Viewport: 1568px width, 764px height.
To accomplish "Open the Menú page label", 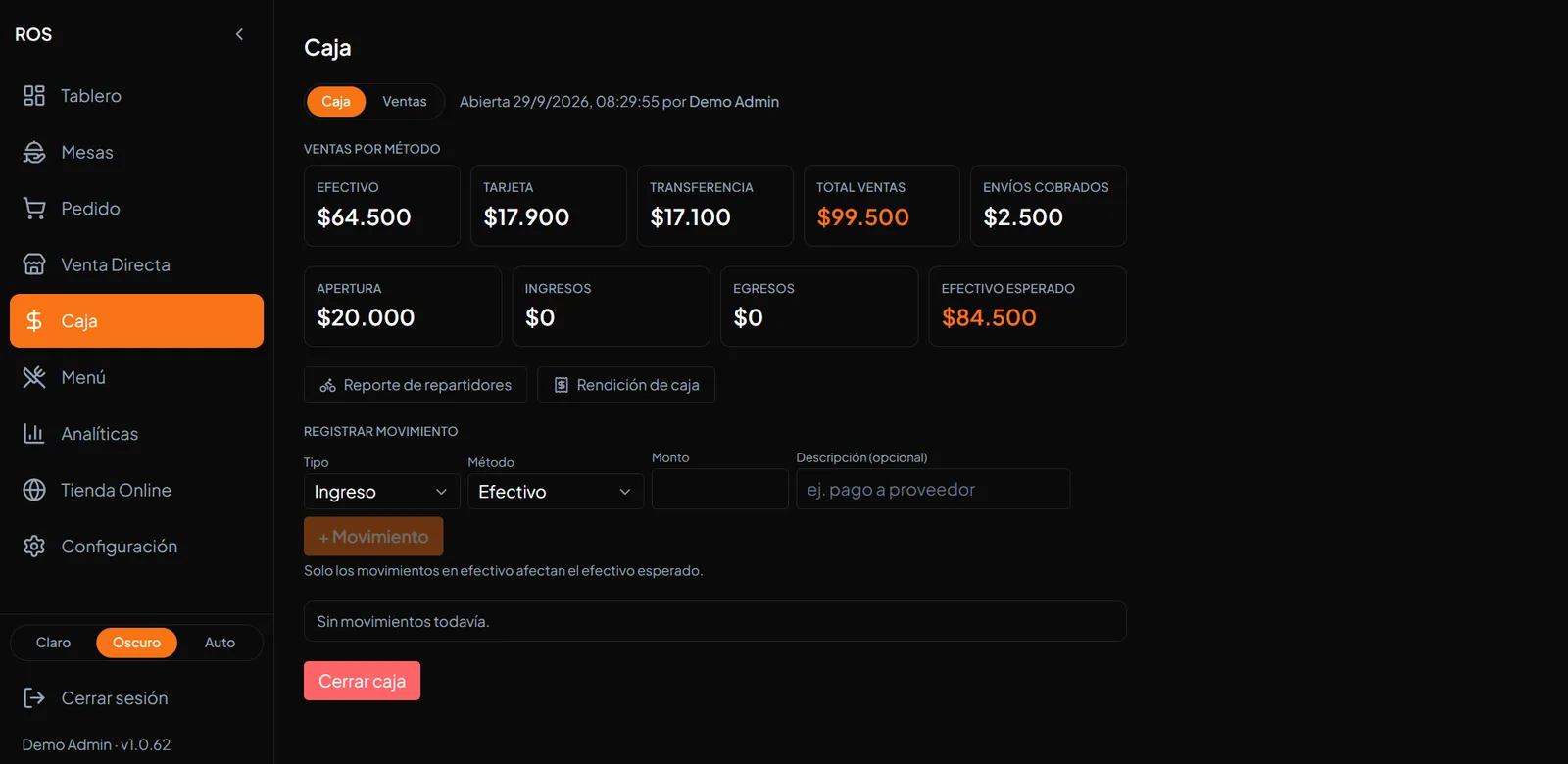I will point(83,377).
